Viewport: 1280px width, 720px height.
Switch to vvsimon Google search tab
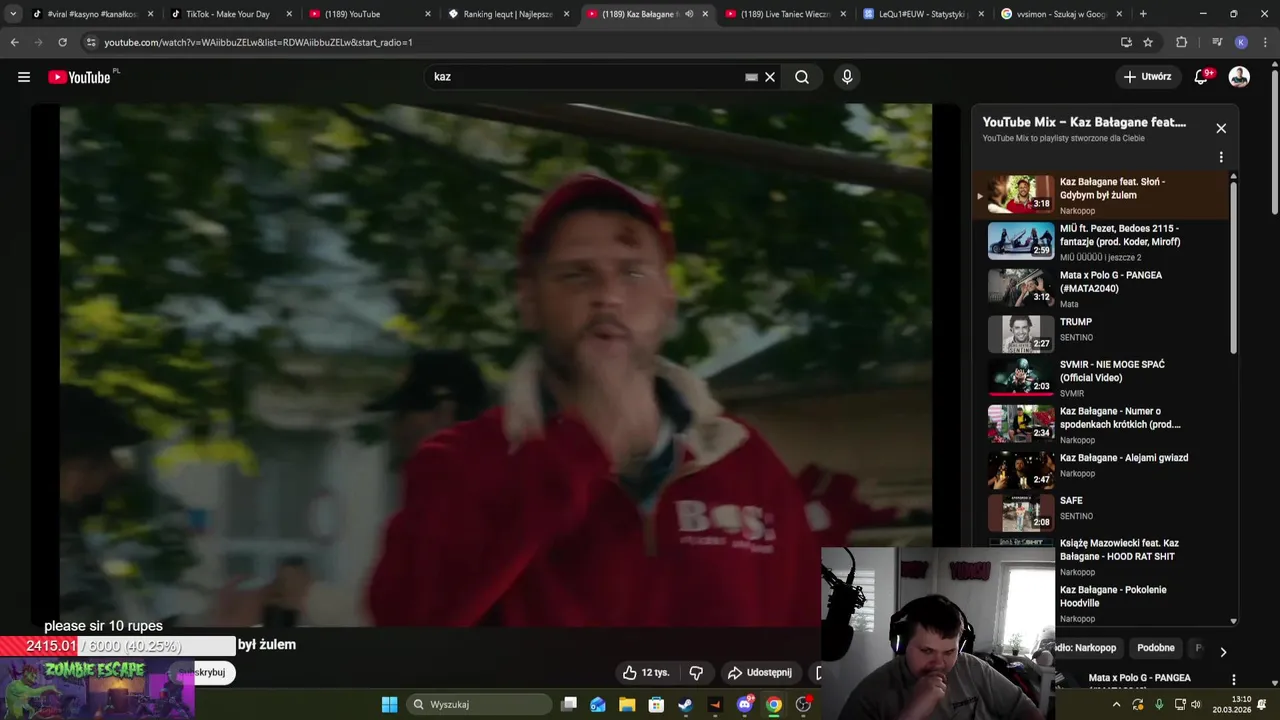(1058, 14)
